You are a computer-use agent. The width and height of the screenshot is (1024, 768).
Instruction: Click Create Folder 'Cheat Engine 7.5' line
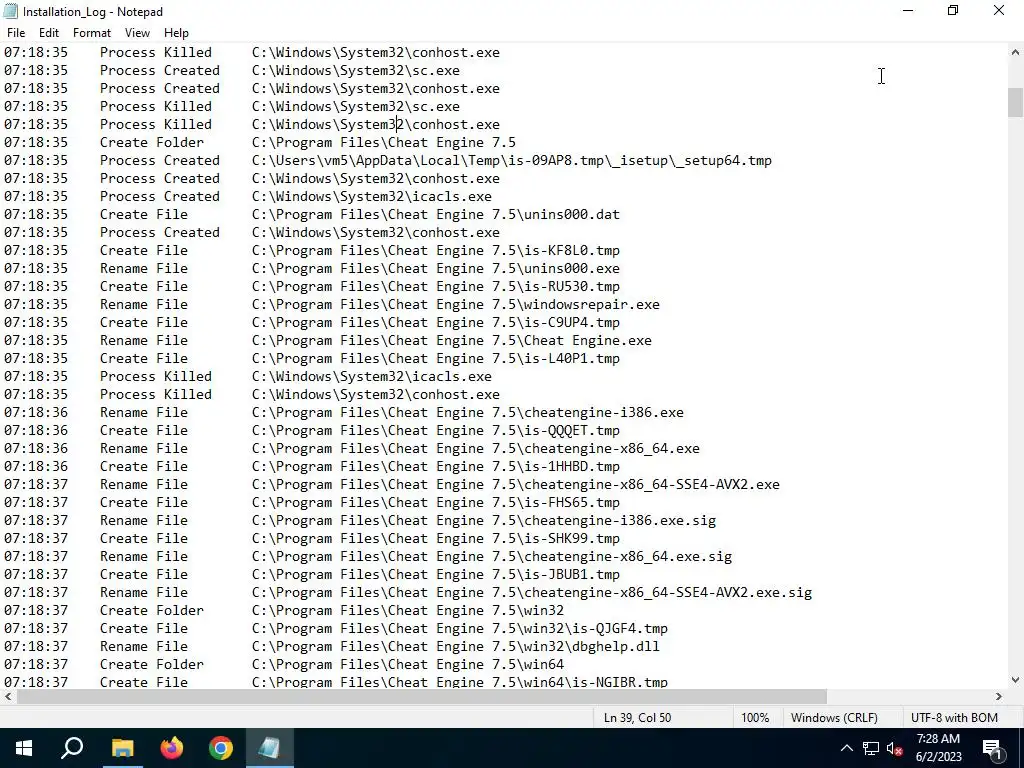tap(260, 143)
